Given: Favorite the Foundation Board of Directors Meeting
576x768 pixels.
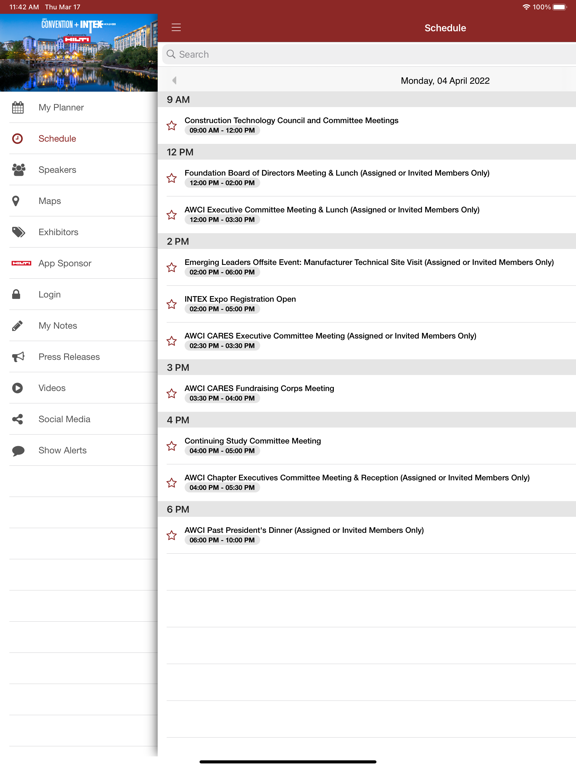Looking at the screenshot, I should point(171,178).
